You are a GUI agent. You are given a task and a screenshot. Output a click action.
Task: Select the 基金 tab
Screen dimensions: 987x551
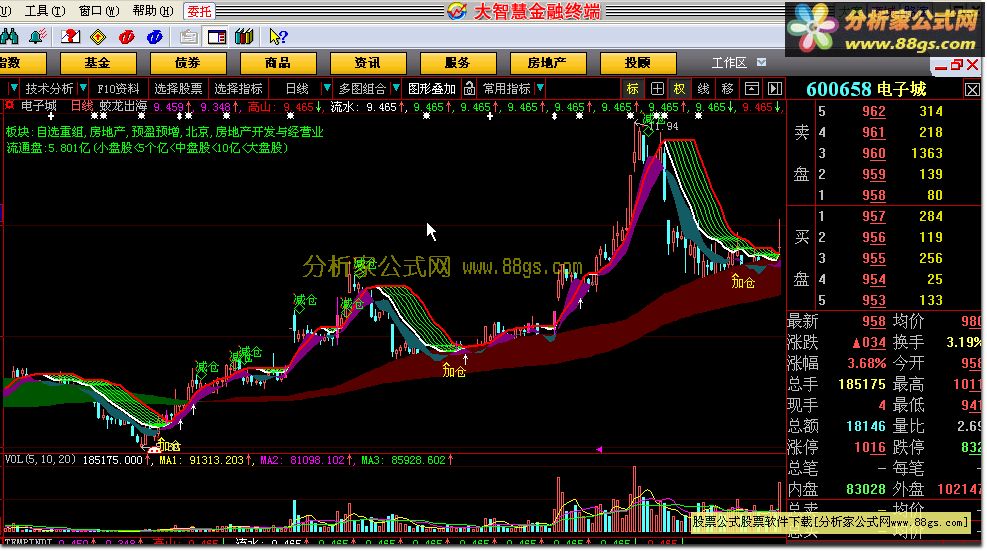pos(98,63)
